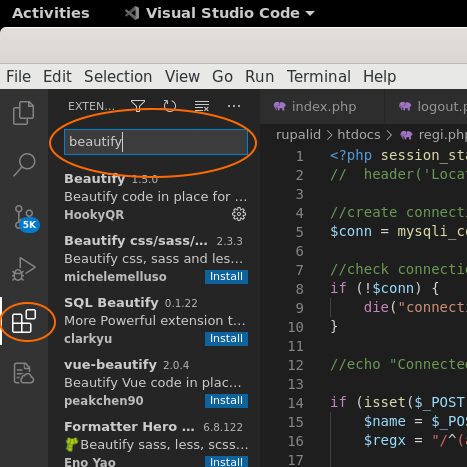The image size is (467, 467).
Task: Open Manage gear for Beautify HookyQR
Action: point(239,214)
